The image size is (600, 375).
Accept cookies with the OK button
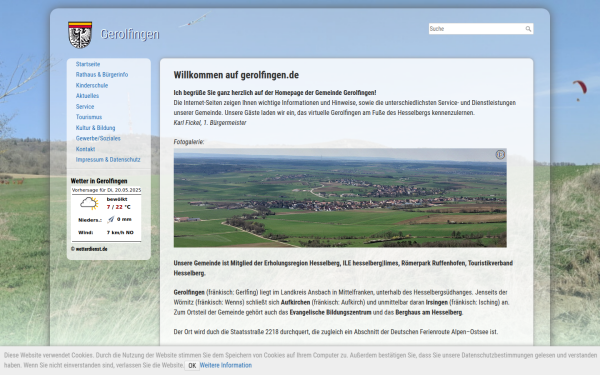pyautogui.click(x=192, y=365)
